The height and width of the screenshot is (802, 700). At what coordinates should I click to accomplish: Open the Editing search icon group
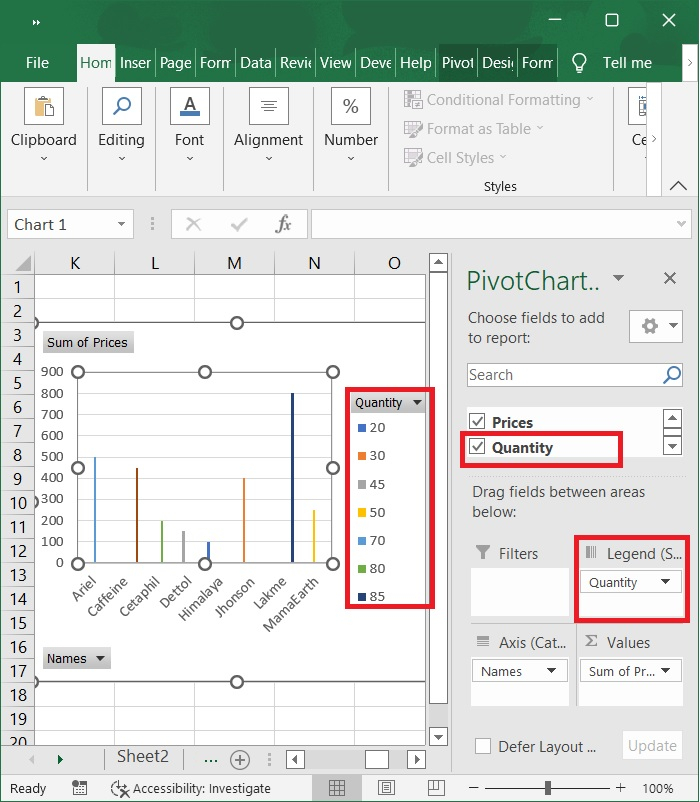tap(121, 107)
